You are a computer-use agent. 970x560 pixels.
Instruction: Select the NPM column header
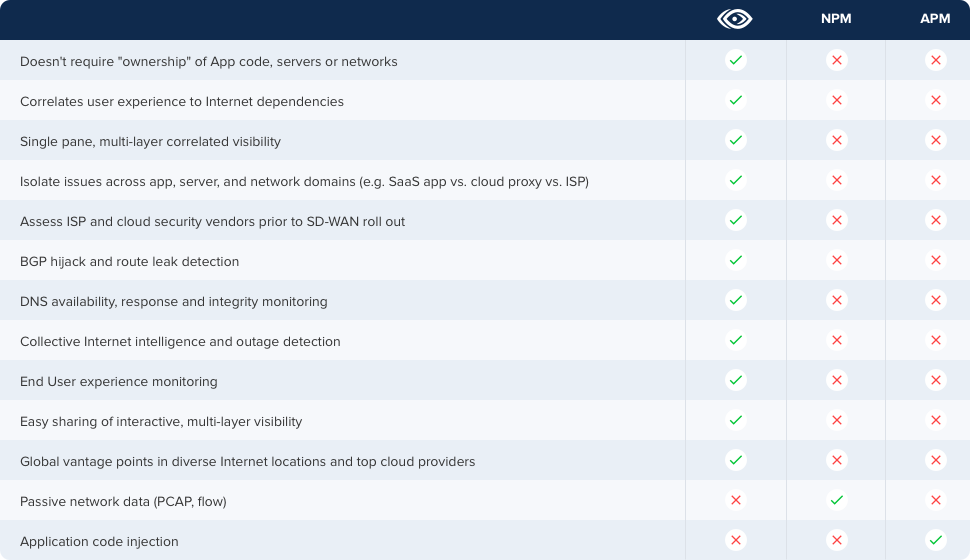[836, 19]
